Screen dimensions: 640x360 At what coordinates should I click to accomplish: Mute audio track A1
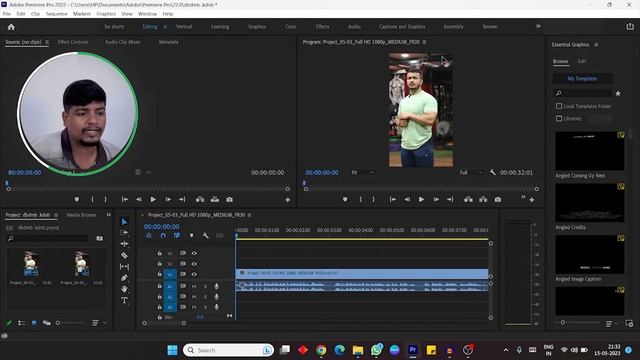click(194, 286)
